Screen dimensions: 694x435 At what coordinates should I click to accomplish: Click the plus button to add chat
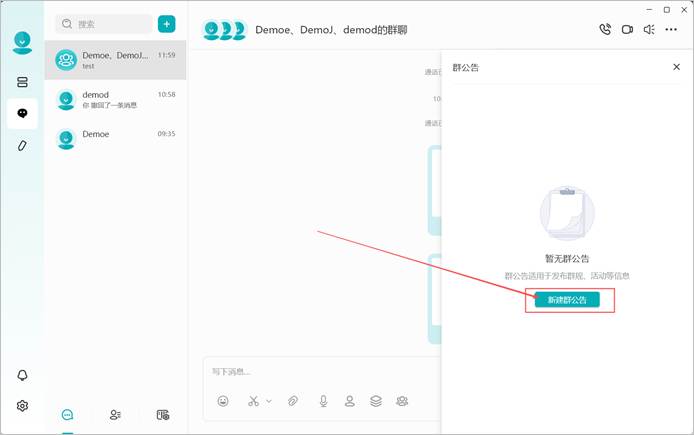click(166, 24)
